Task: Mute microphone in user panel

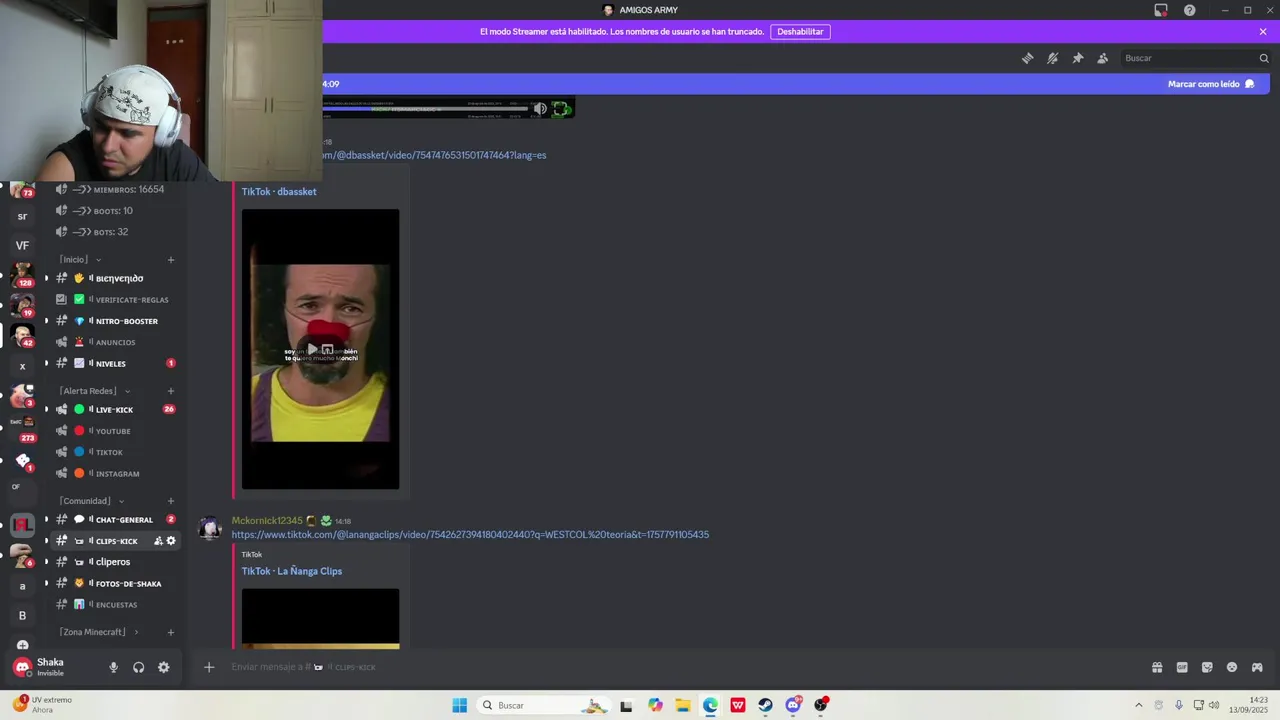Action: [x=113, y=667]
